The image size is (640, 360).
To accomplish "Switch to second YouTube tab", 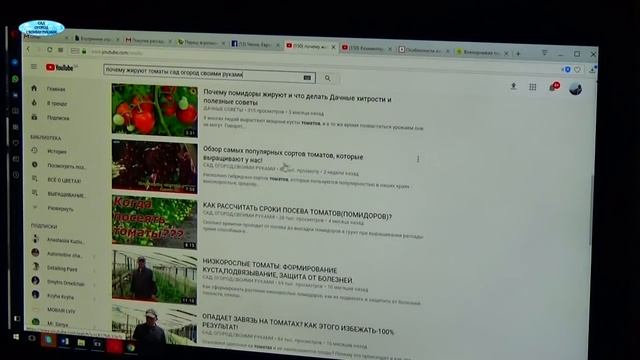I will (x=366, y=48).
